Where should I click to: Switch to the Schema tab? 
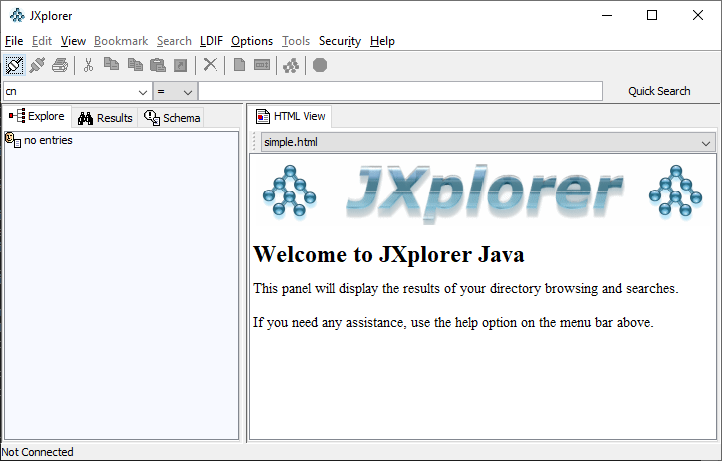pyautogui.click(x=171, y=118)
